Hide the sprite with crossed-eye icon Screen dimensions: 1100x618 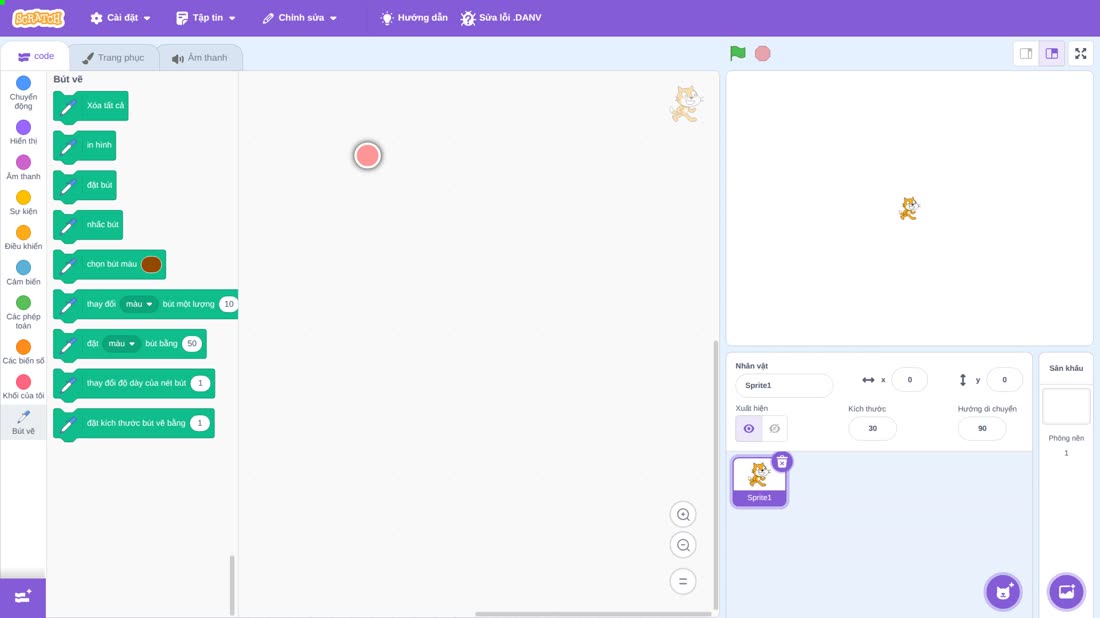(x=774, y=429)
